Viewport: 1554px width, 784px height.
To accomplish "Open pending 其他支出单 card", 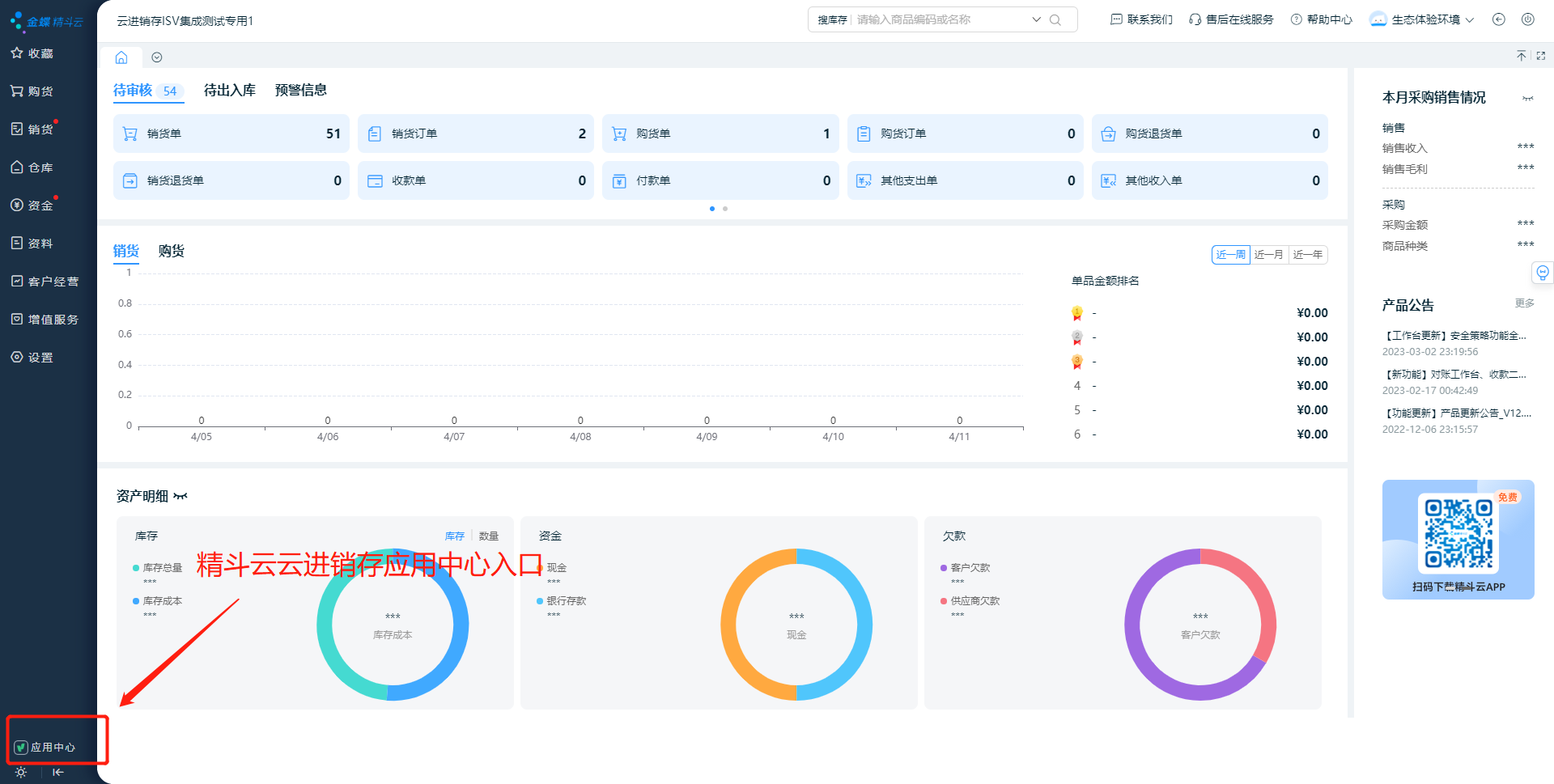I will [x=966, y=180].
